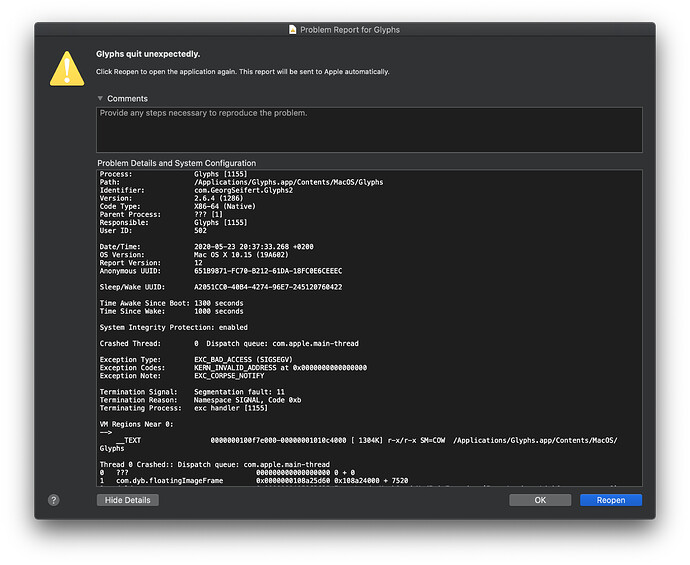Select the Terminating Process exc handler line
Image resolution: width=690 pixels, height=565 pixels.
click(x=184, y=408)
